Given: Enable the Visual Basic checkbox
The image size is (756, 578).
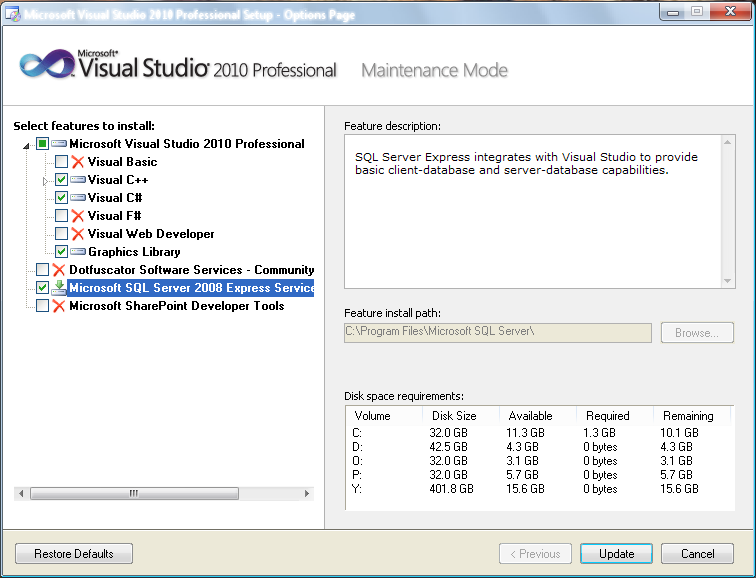Looking at the screenshot, I should click(61, 161).
